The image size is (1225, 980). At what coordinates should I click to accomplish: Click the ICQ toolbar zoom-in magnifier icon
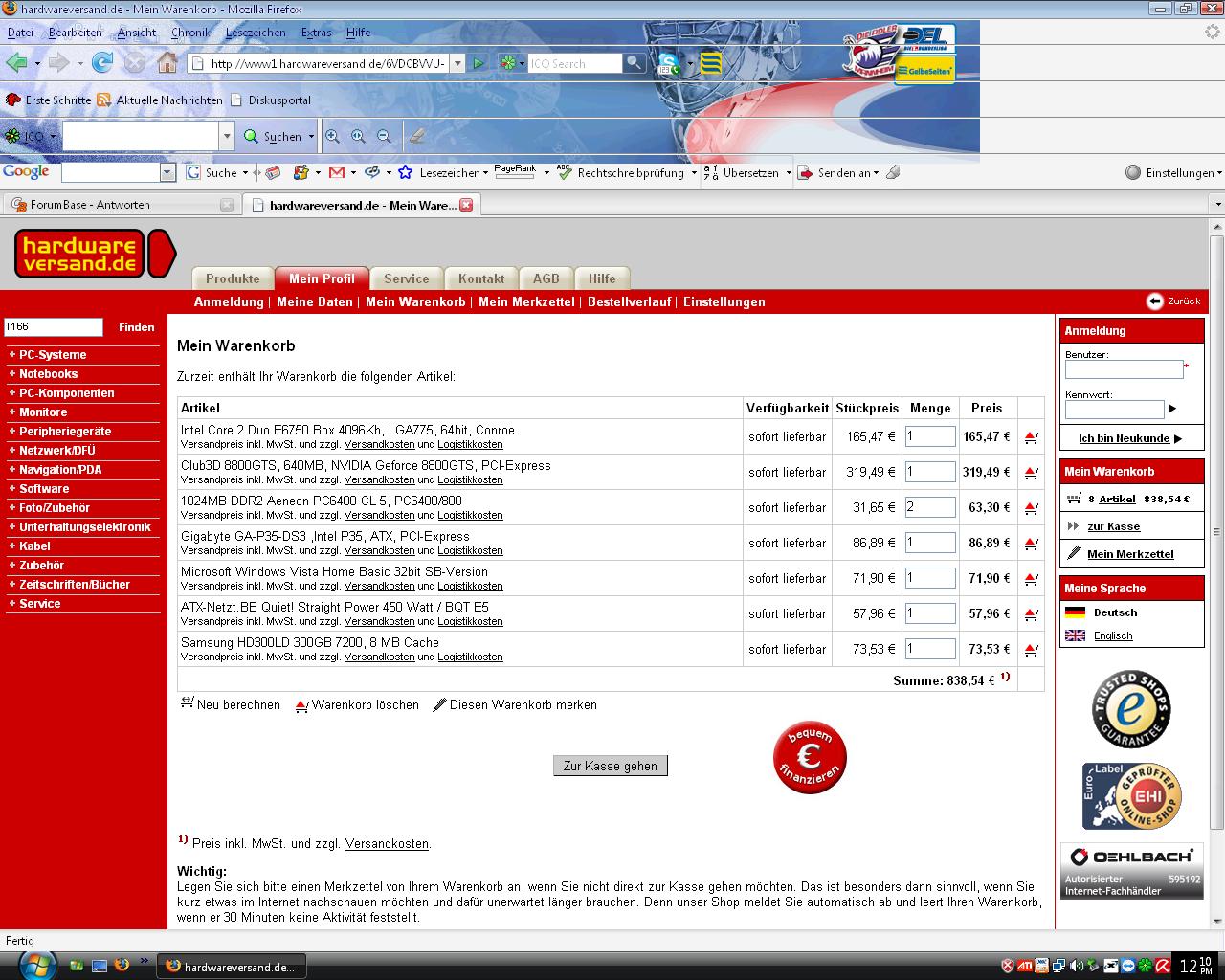(x=332, y=136)
